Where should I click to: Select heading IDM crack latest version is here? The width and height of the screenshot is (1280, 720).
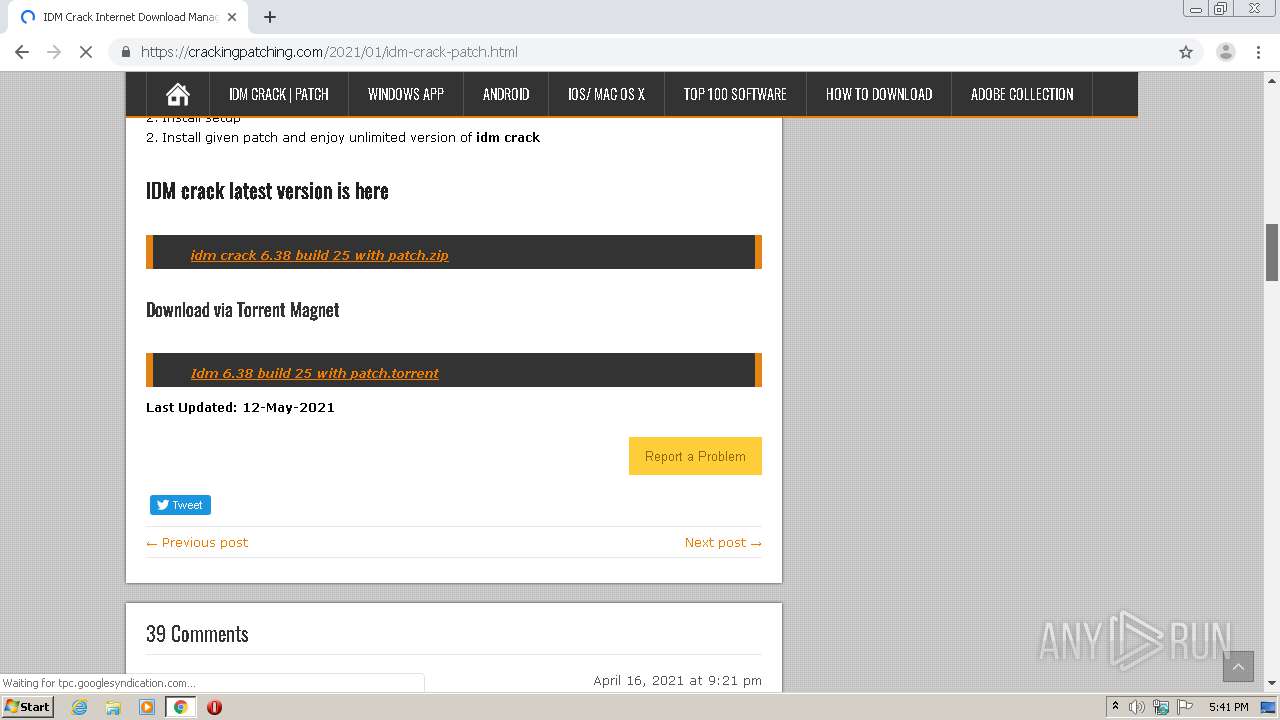point(267,190)
